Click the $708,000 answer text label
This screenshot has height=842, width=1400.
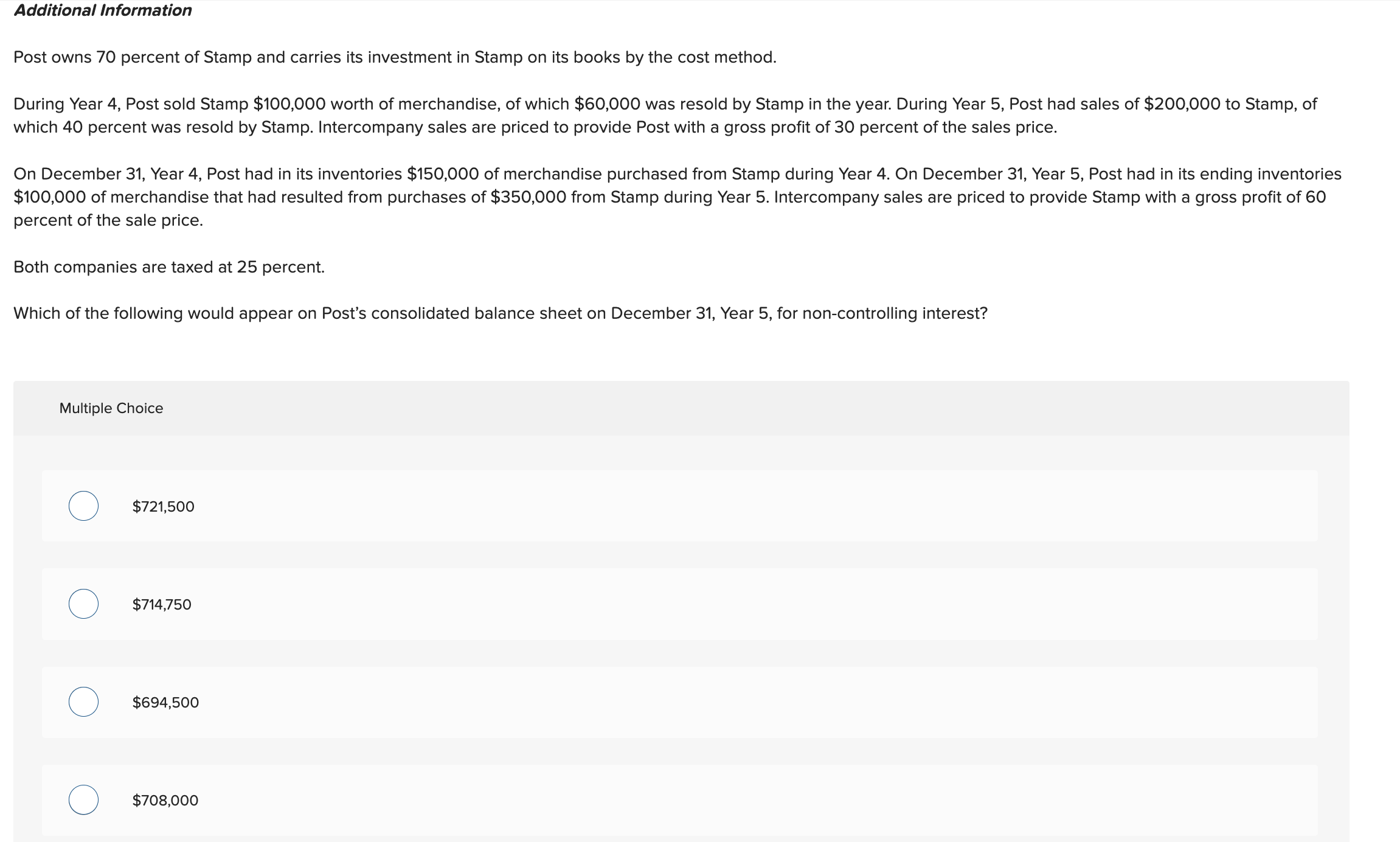coord(164,801)
